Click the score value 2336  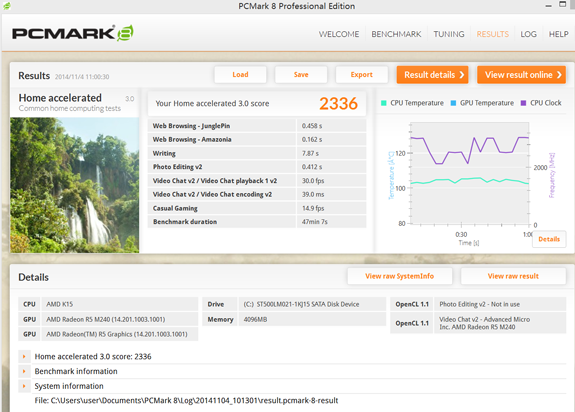338,103
